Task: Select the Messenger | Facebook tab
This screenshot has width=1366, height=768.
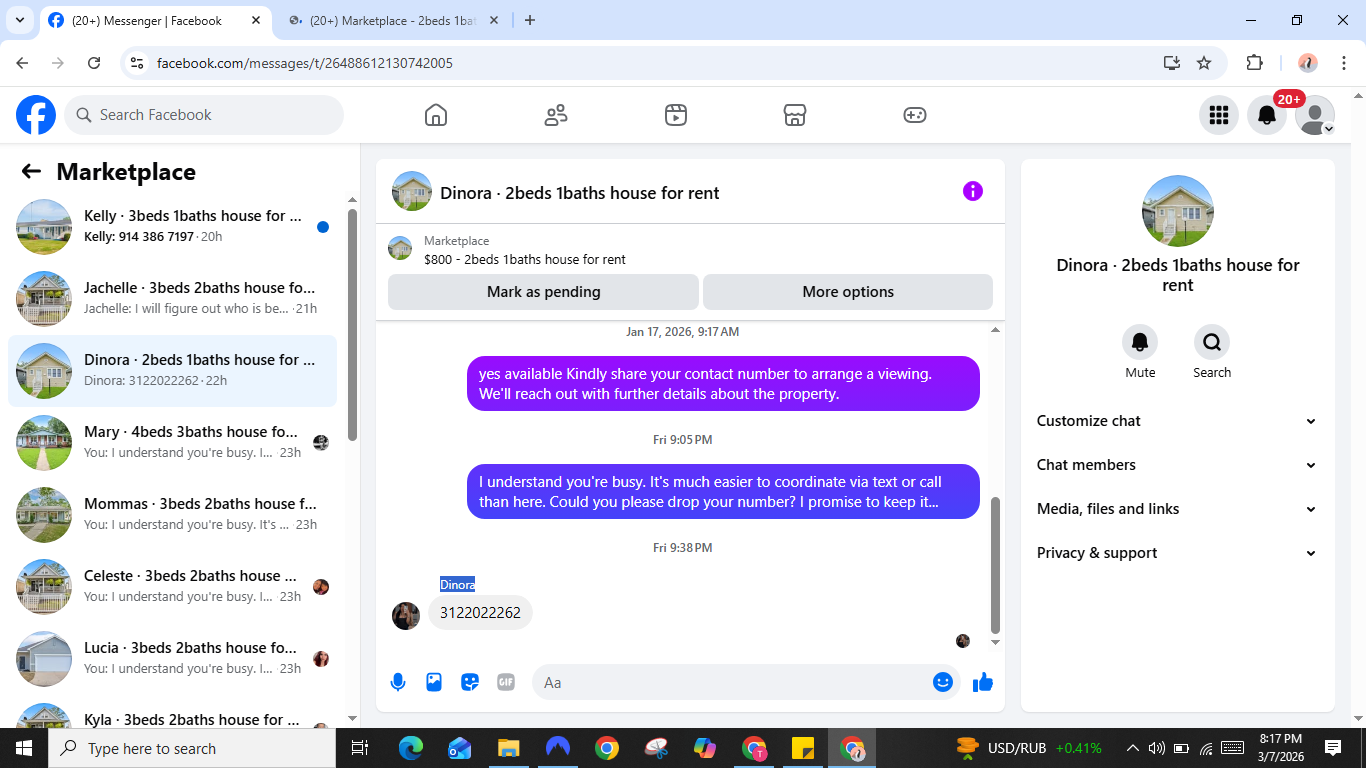Action: click(156, 20)
